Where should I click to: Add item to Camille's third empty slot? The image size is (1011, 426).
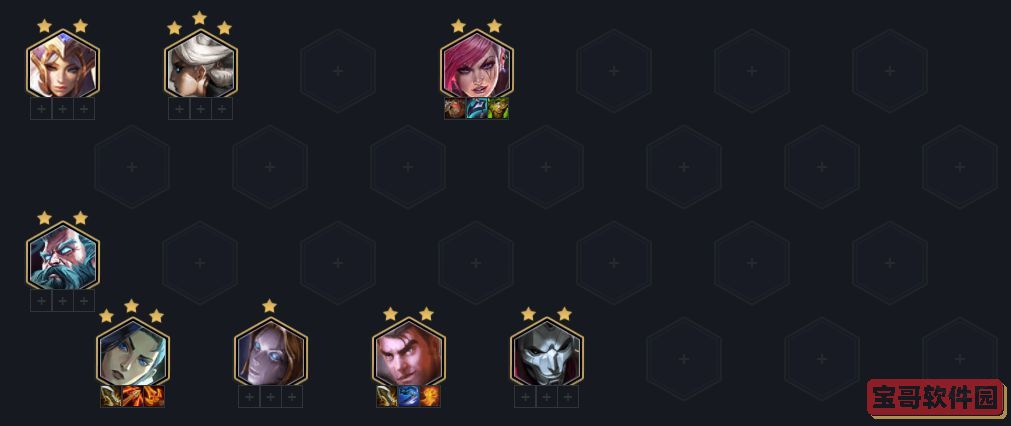[222, 109]
